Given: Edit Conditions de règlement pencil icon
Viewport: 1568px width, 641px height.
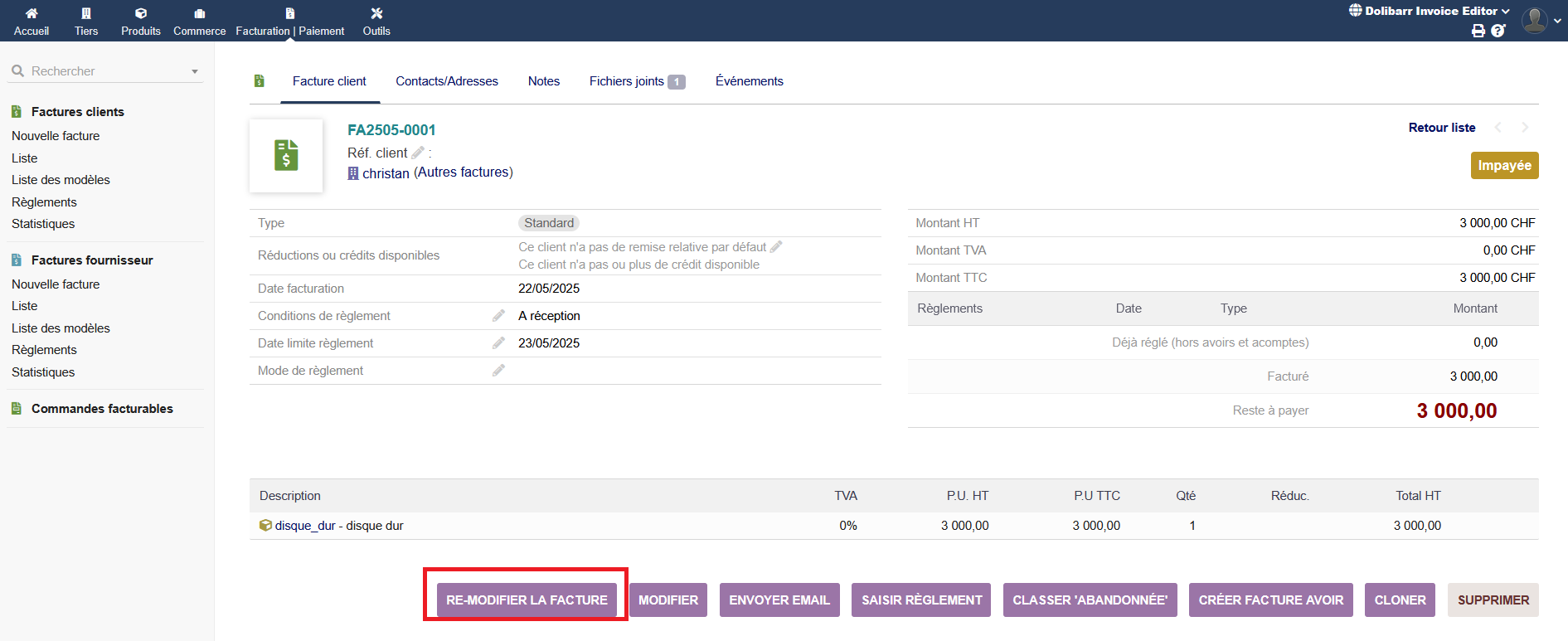Looking at the screenshot, I should 498,316.
